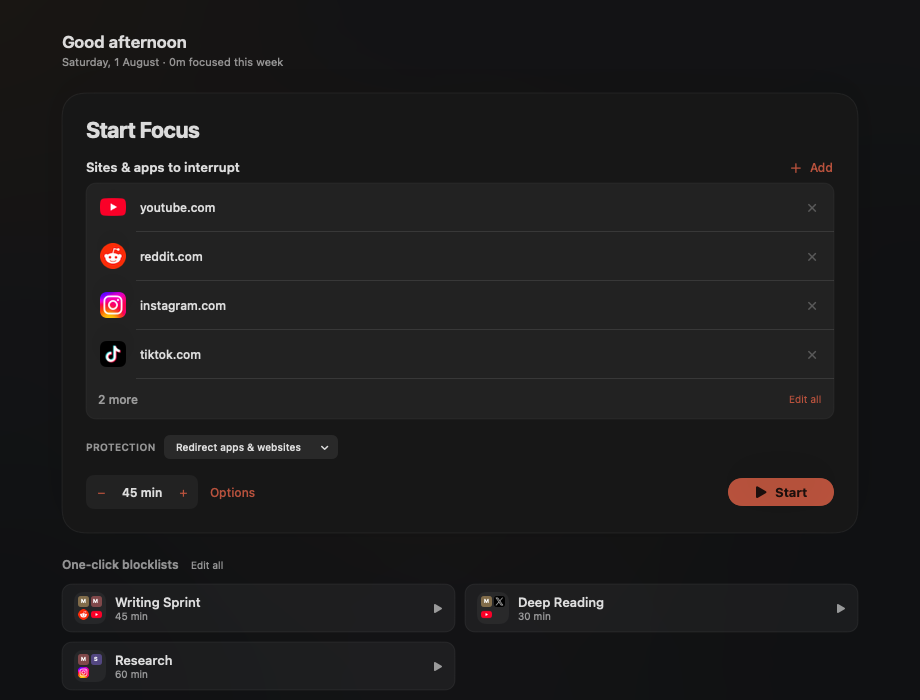The image size is (920, 700).
Task: Click the TikTok logo icon
Action: [x=113, y=354]
